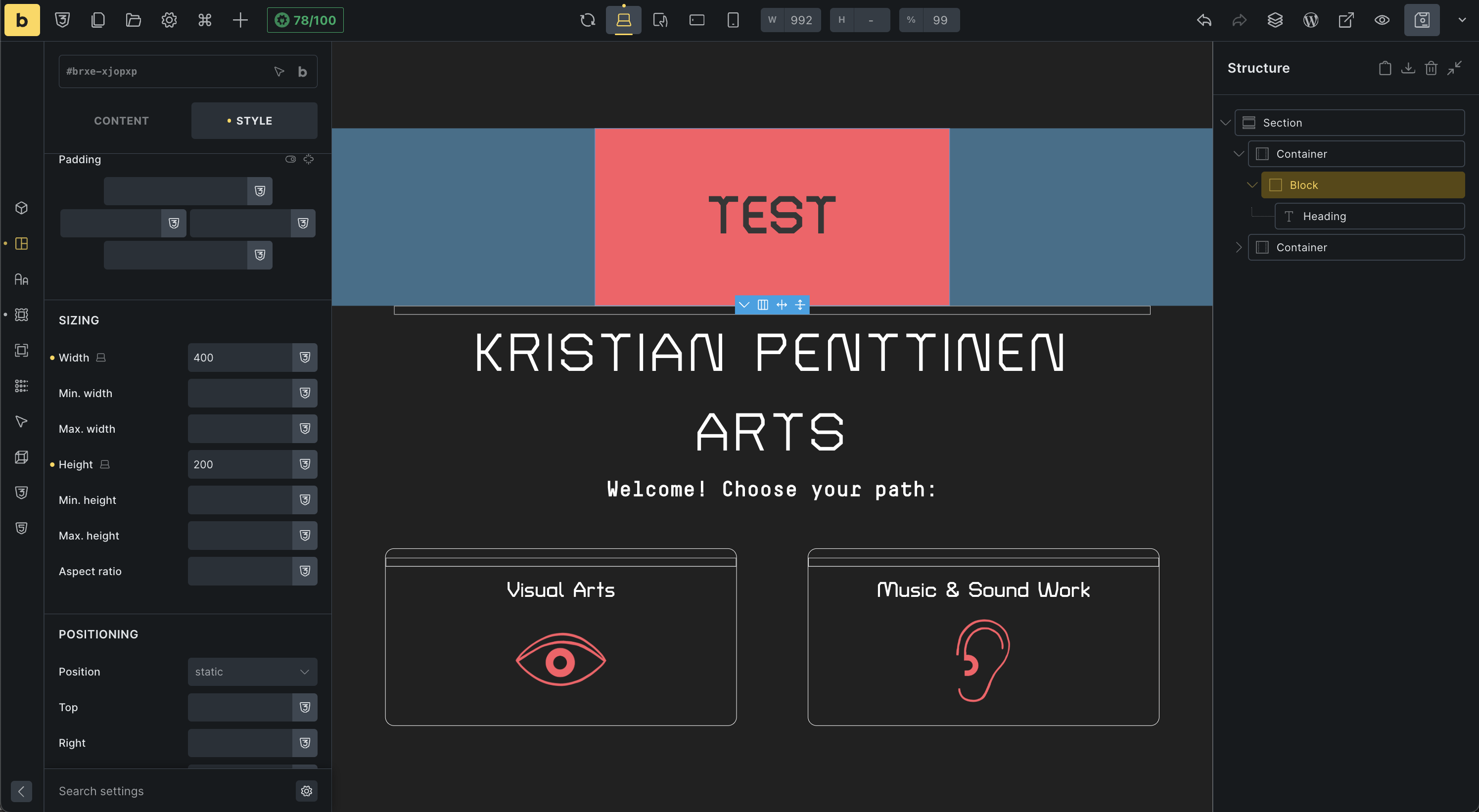
Task: Click the 78/100 score button
Action: (305, 20)
